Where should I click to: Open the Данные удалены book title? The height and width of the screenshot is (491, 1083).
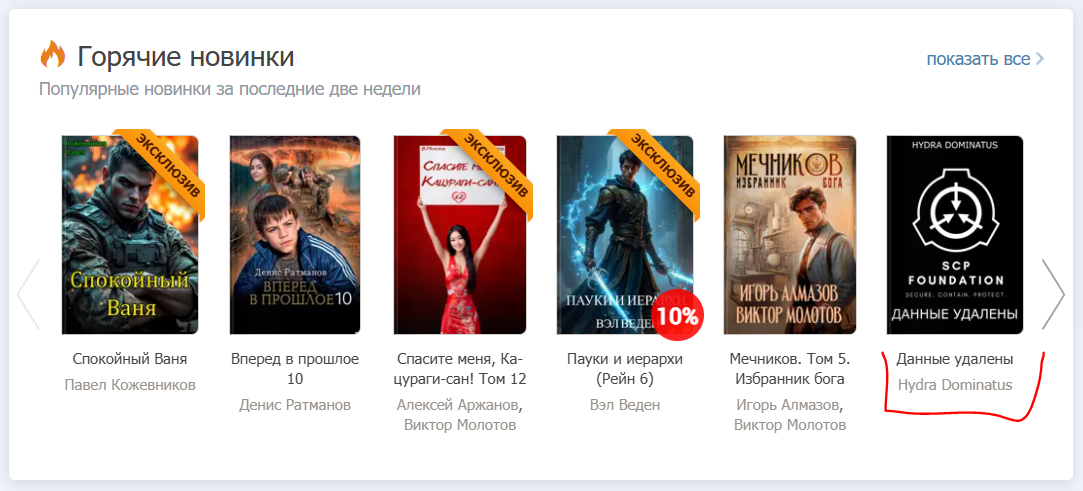tap(955, 359)
